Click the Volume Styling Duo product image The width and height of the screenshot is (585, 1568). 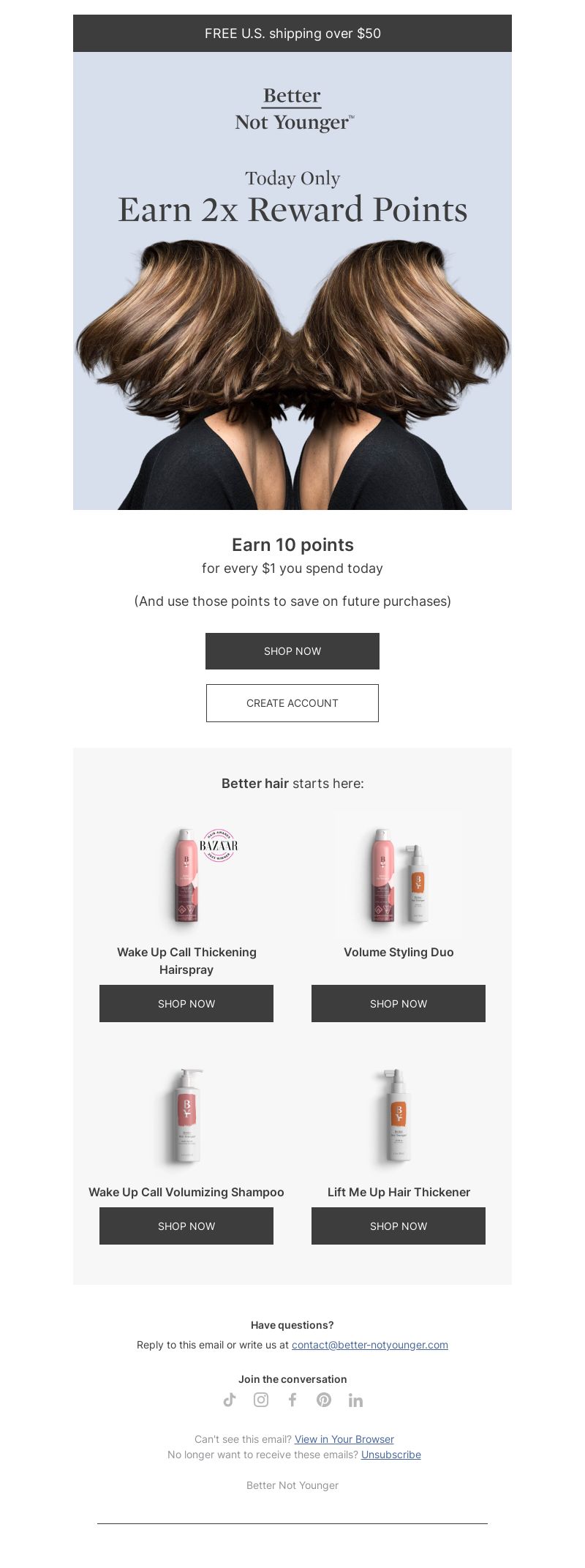point(399,875)
